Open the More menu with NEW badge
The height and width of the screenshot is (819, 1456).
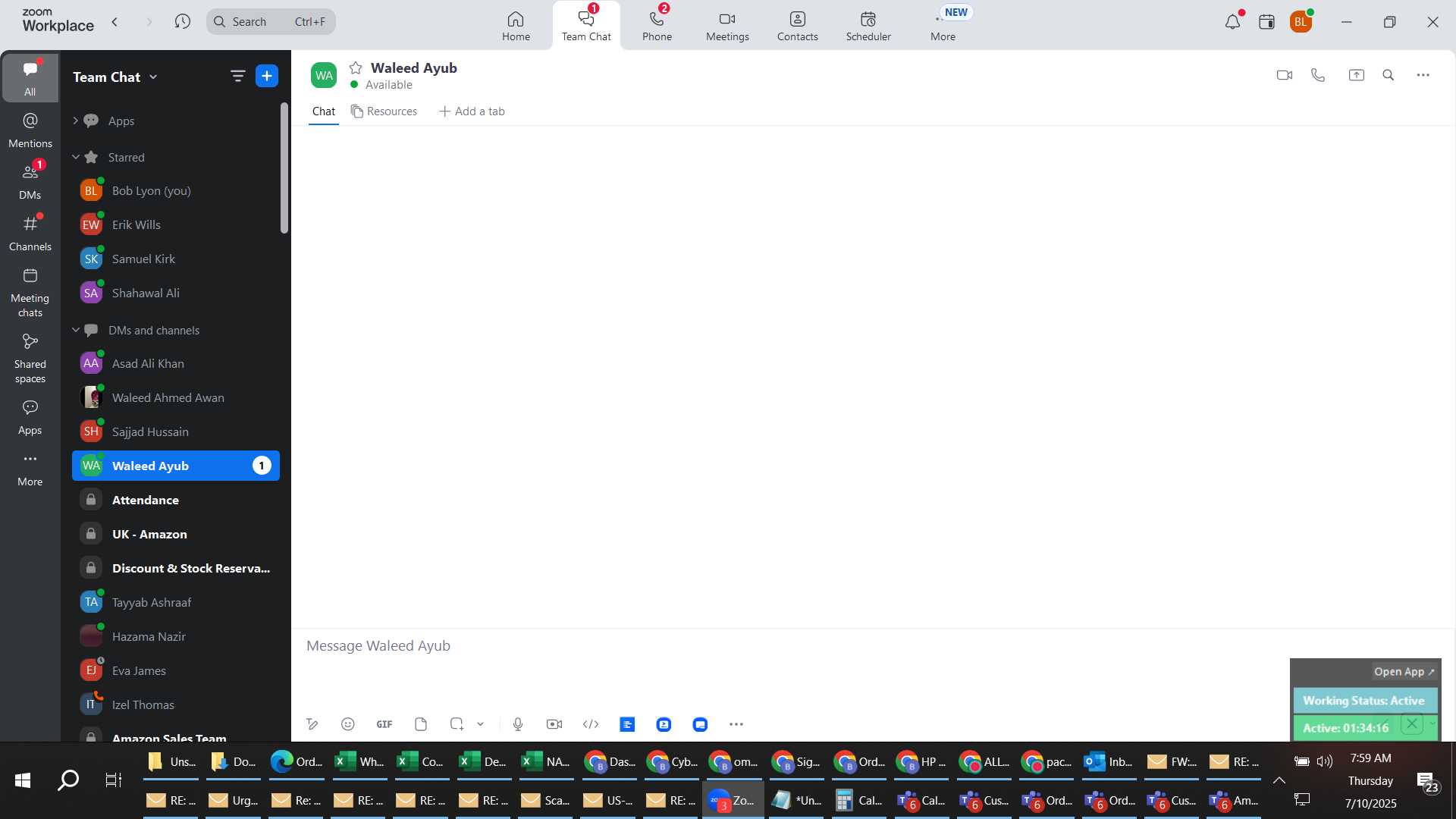click(x=943, y=26)
